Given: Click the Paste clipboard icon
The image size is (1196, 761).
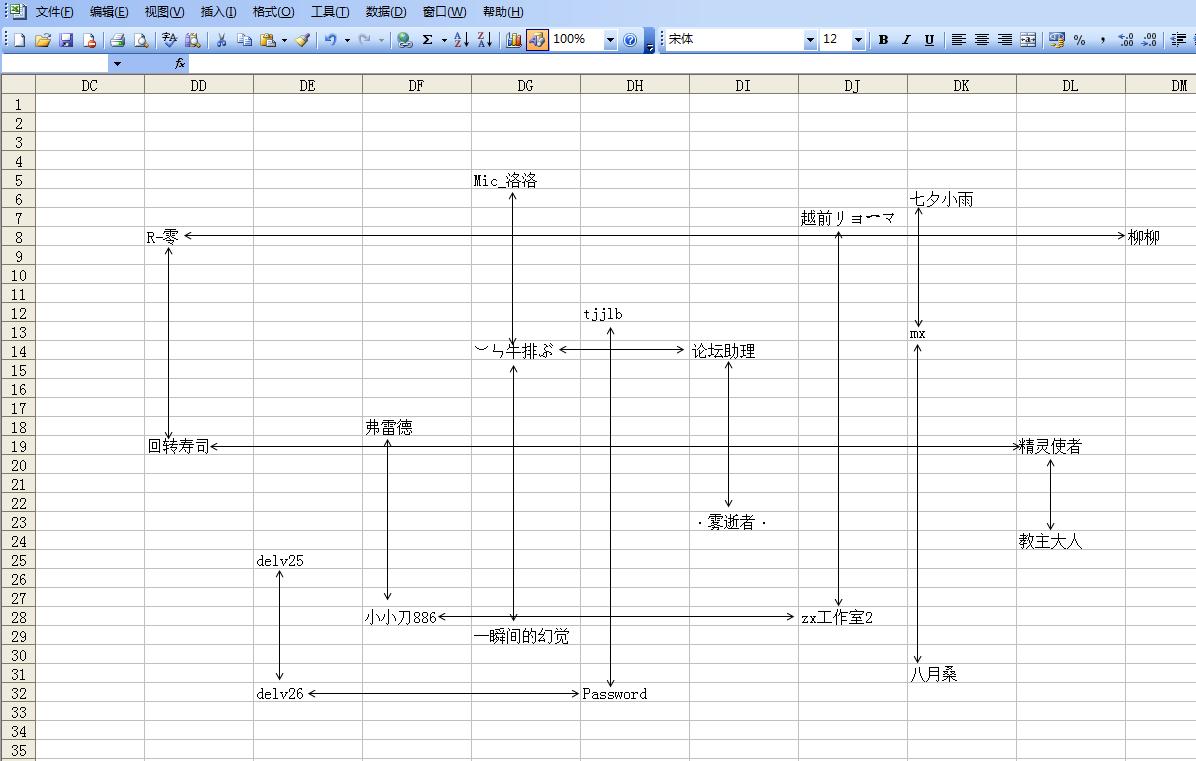Looking at the screenshot, I should click(267, 40).
